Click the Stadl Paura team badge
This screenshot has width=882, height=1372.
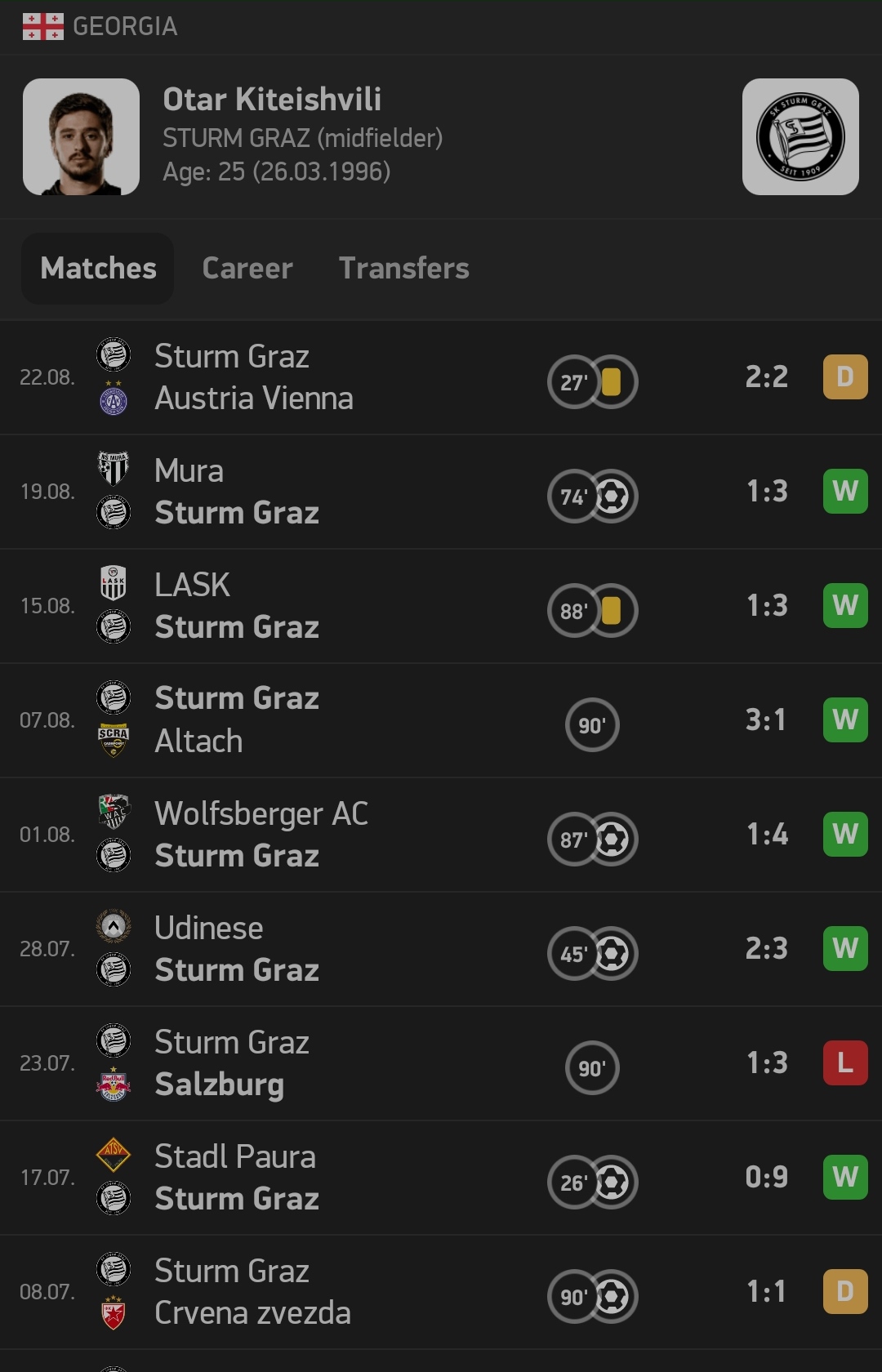click(114, 1155)
